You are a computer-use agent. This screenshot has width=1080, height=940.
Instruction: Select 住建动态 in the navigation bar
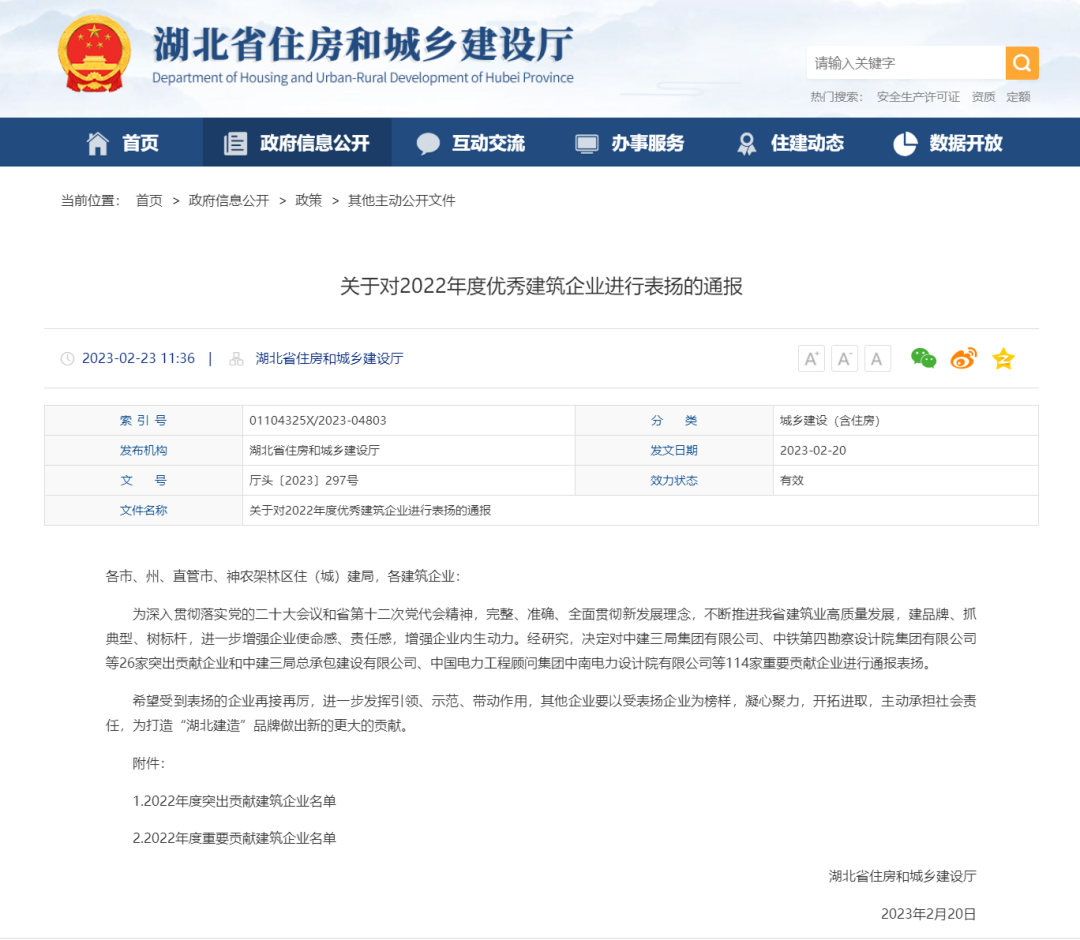point(790,143)
